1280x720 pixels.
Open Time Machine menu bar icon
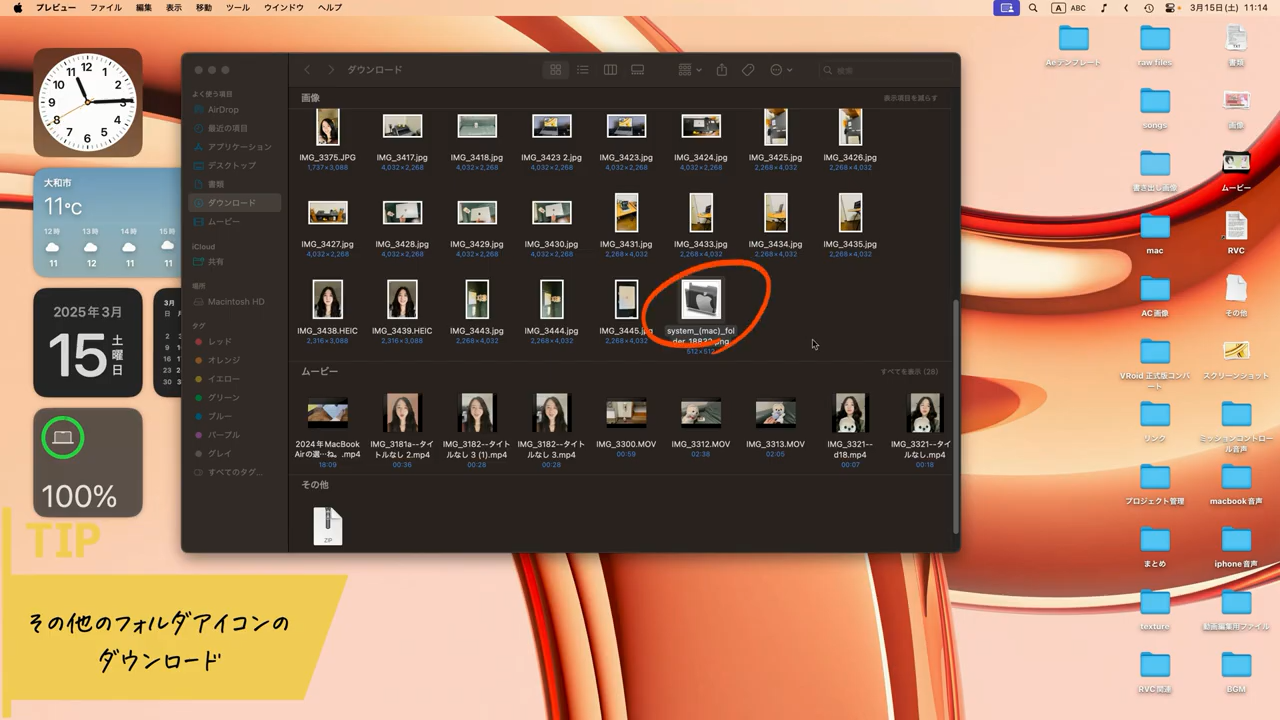1149,8
